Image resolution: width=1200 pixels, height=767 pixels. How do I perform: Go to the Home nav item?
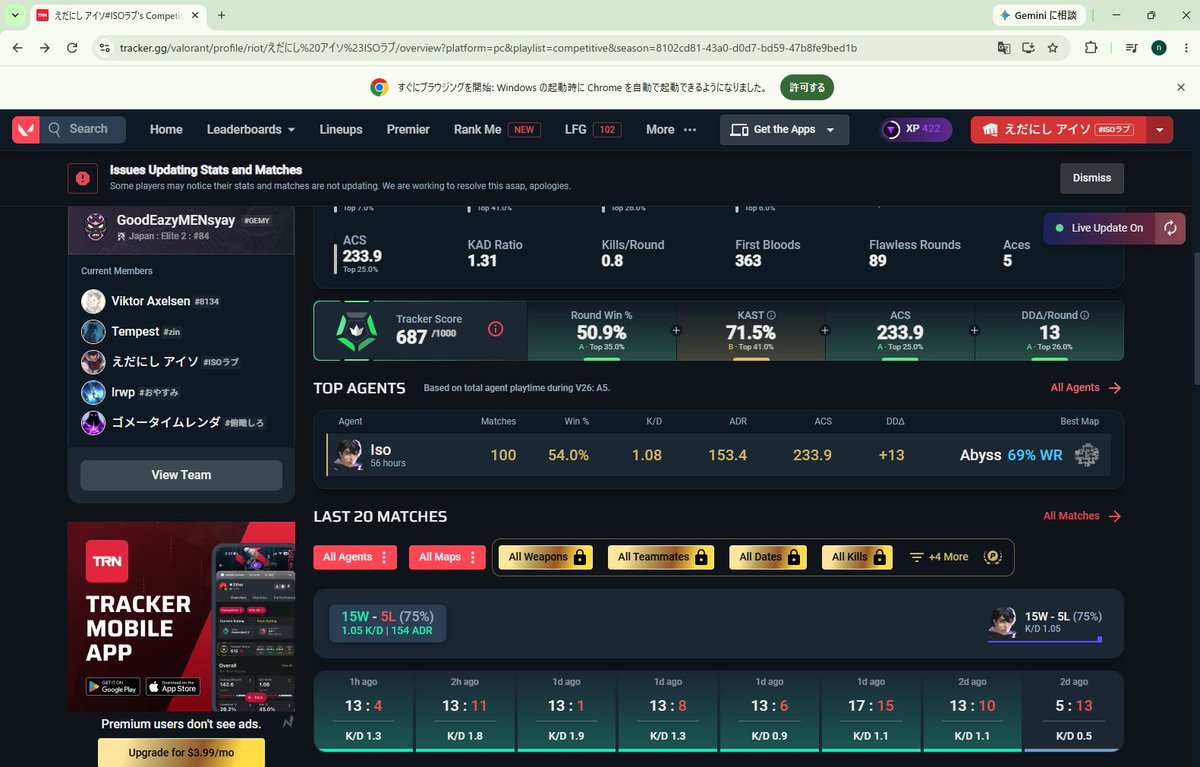click(x=166, y=130)
